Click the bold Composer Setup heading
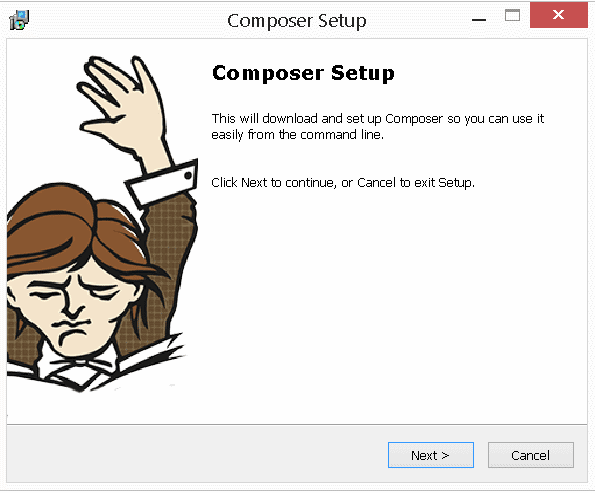This screenshot has height=493, width=595. (x=303, y=73)
